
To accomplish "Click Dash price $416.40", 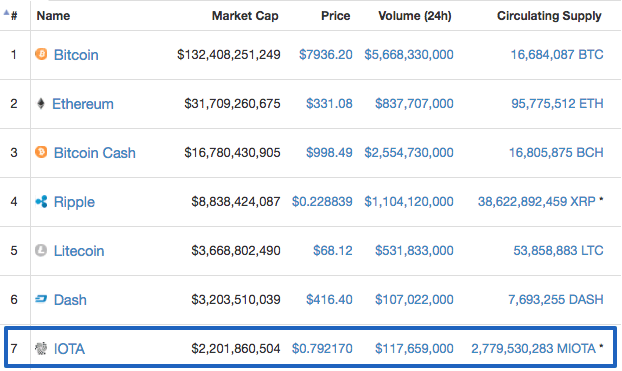I will coord(329,299).
